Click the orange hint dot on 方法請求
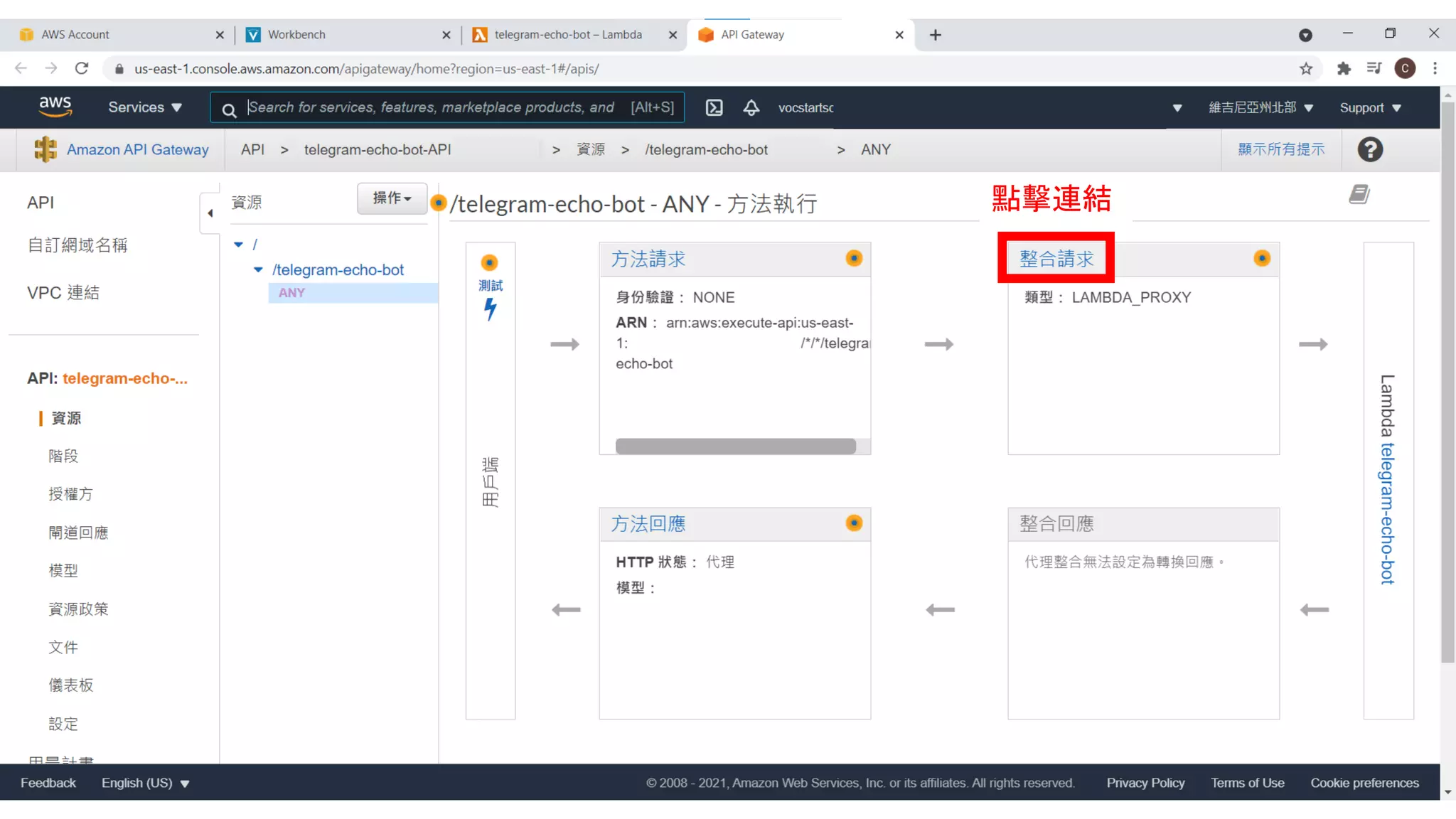Viewport: 1456px width, 819px height. (854, 259)
